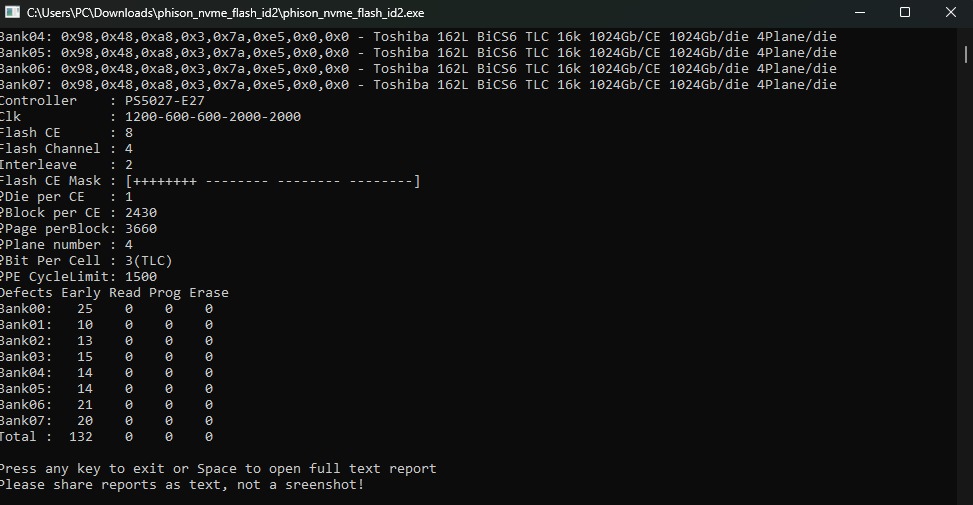The width and height of the screenshot is (973, 505).
Task: Click the Flash CE Mask bracket pattern
Action: [273, 181]
